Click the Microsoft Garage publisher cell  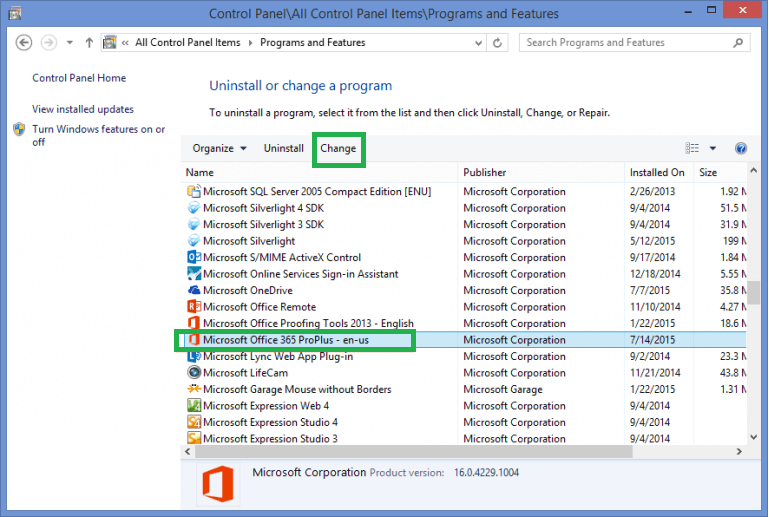click(x=503, y=389)
